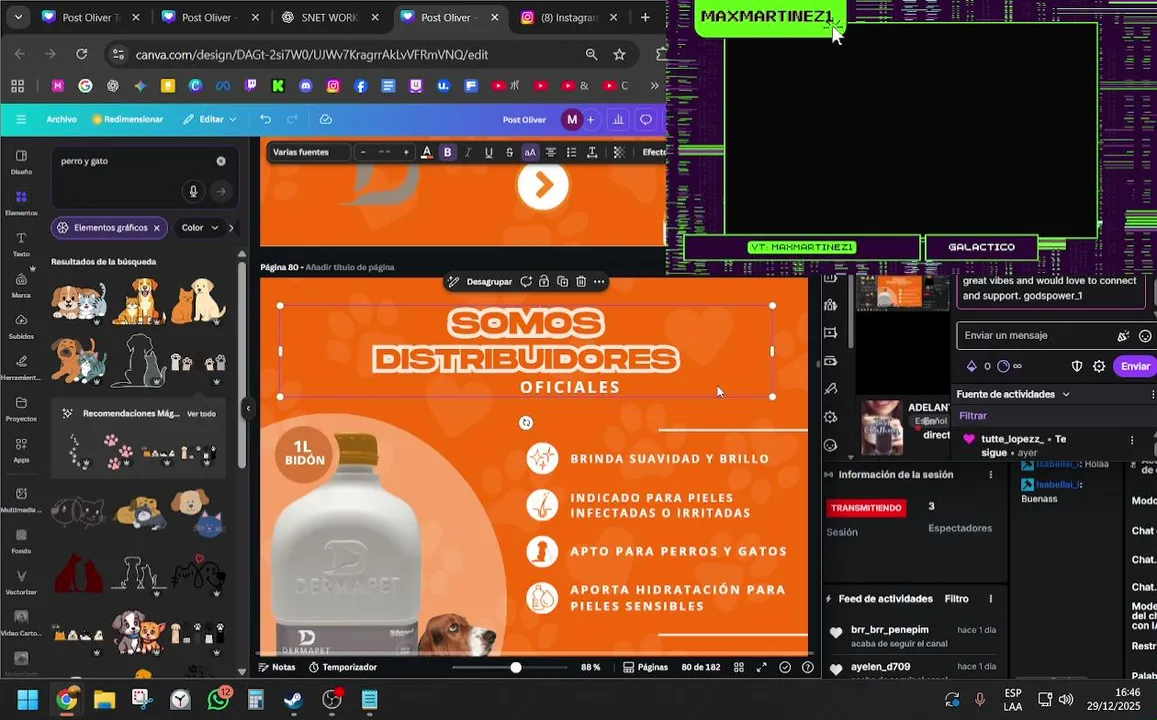Switch to the Instagram browser tab
This screenshot has width=1157, height=720.
point(568,18)
